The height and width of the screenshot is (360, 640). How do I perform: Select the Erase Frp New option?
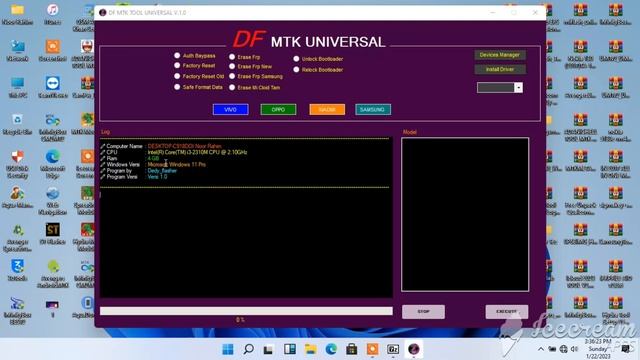232,66
